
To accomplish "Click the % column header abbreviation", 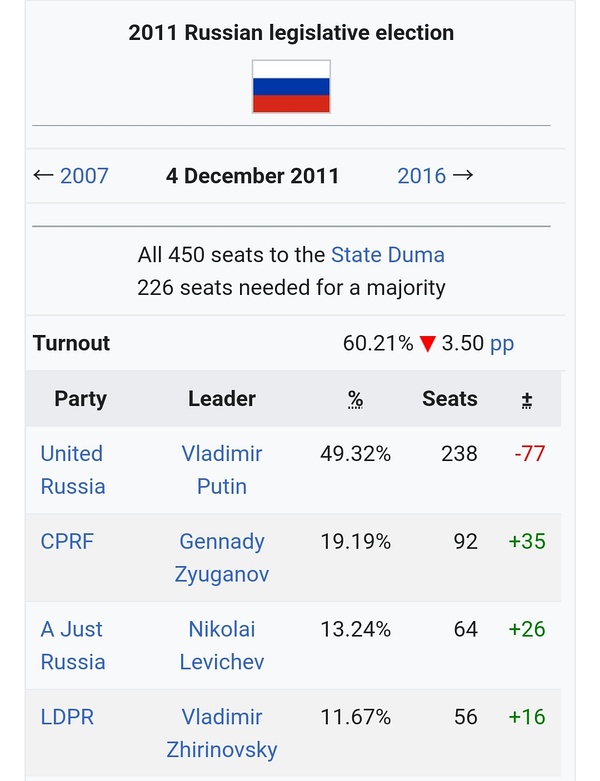I will pyautogui.click(x=355, y=399).
